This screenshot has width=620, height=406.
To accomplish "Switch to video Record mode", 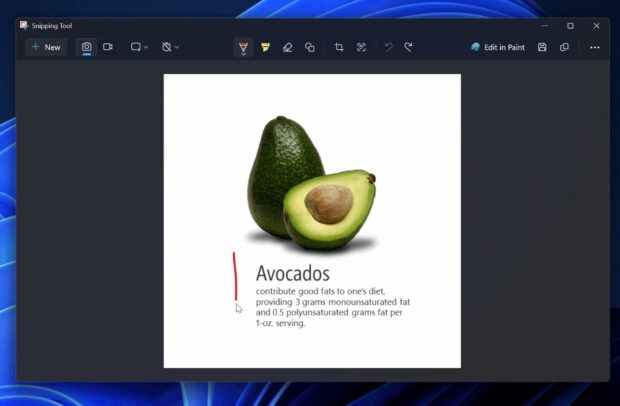I will pyautogui.click(x=107, y=47).
